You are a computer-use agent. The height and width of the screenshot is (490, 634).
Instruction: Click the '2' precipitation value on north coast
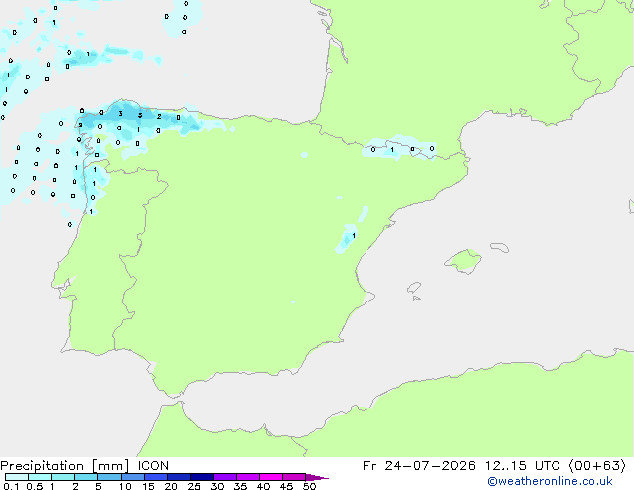[159, 116]
